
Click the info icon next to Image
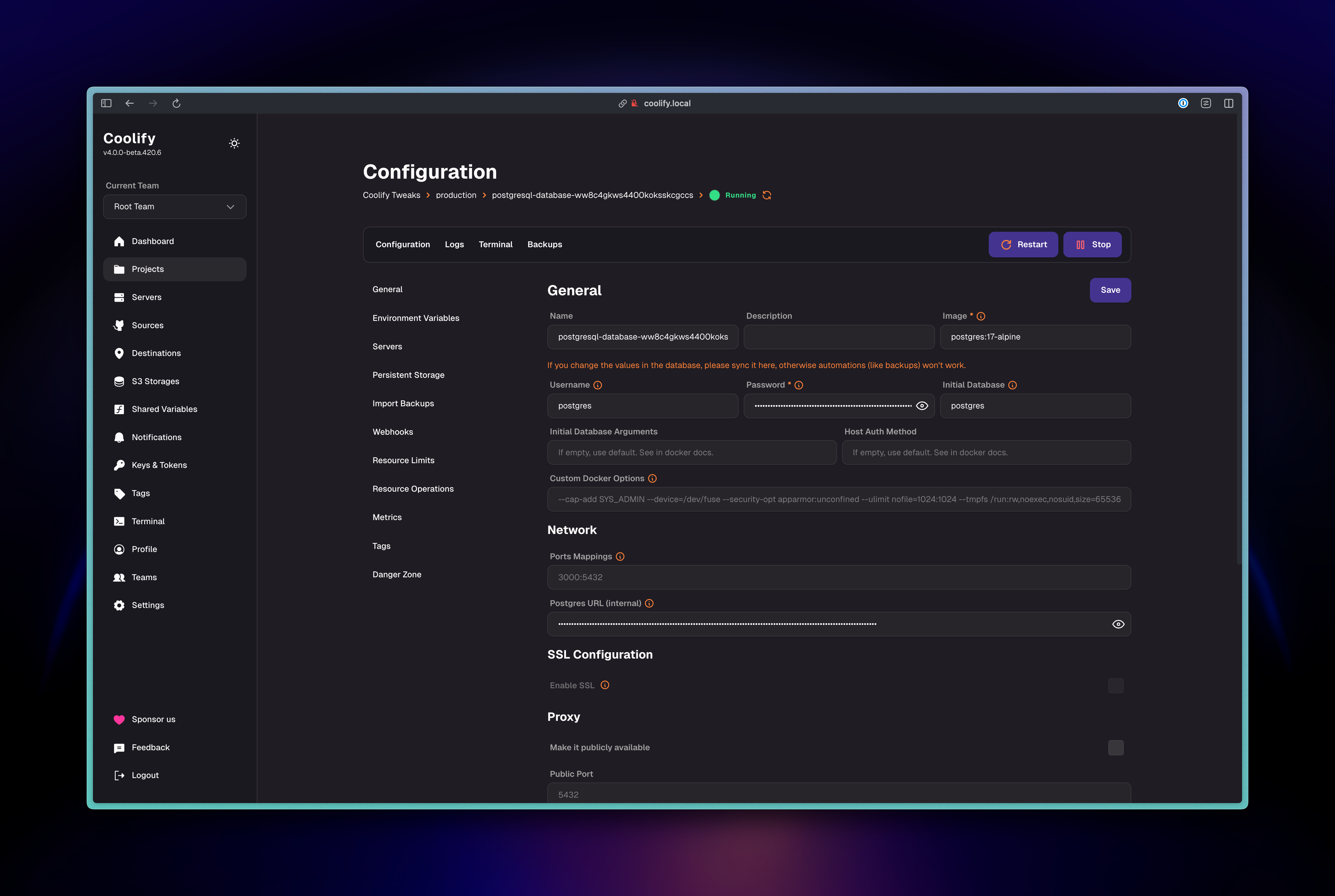tap(981, 316)
